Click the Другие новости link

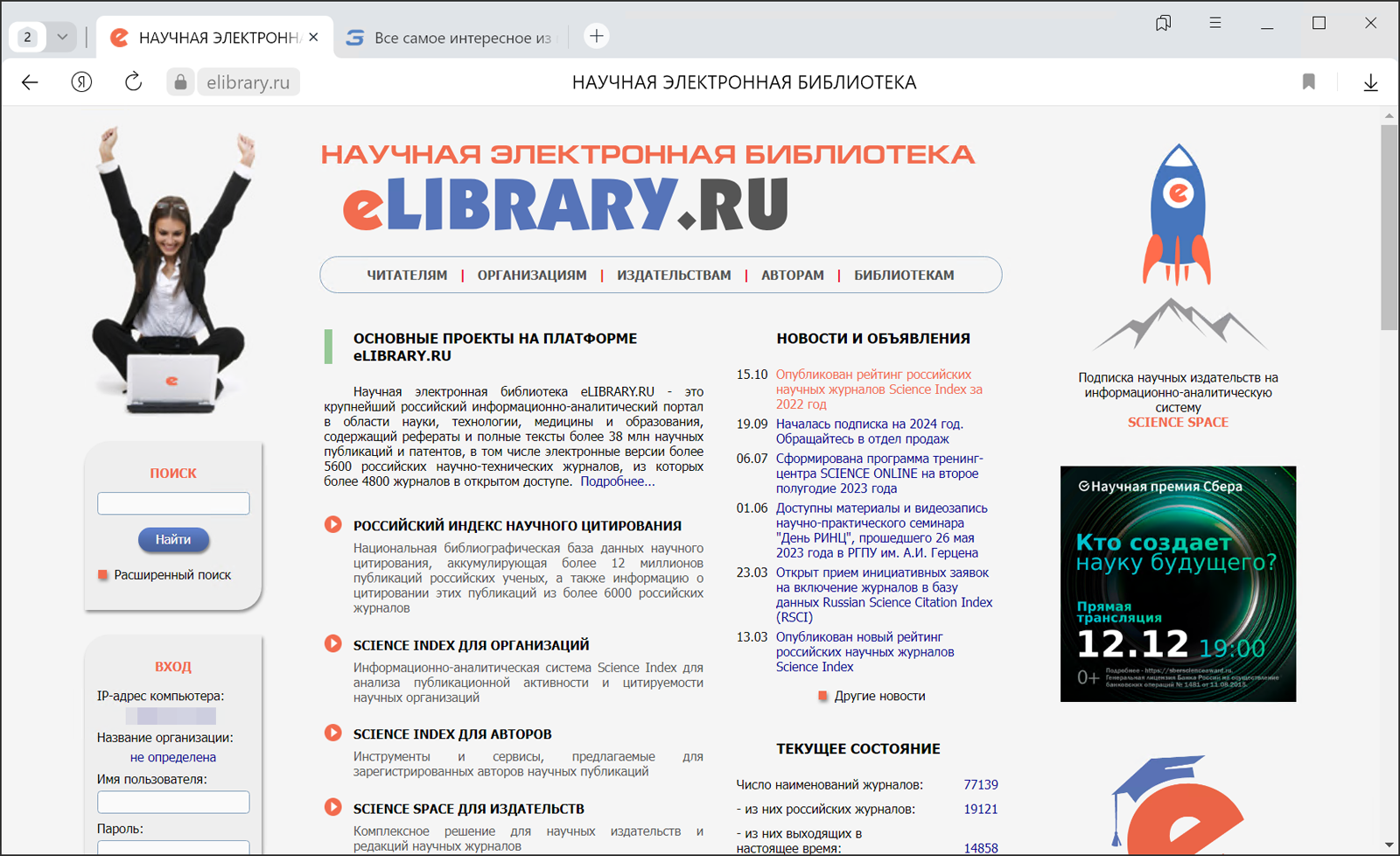point(879,696)
